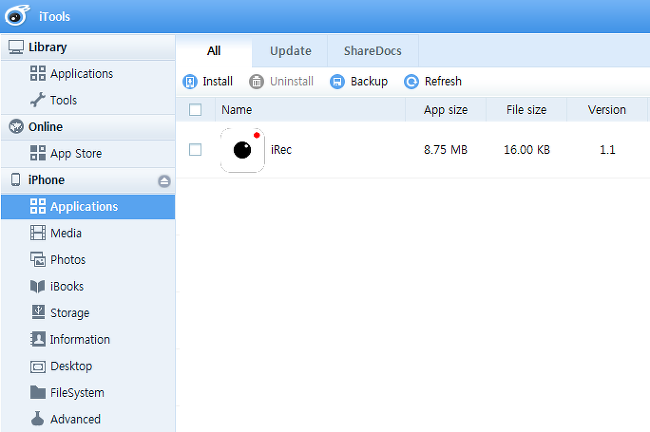
Task: Click the iRec app name text
Action: (281, 150)
